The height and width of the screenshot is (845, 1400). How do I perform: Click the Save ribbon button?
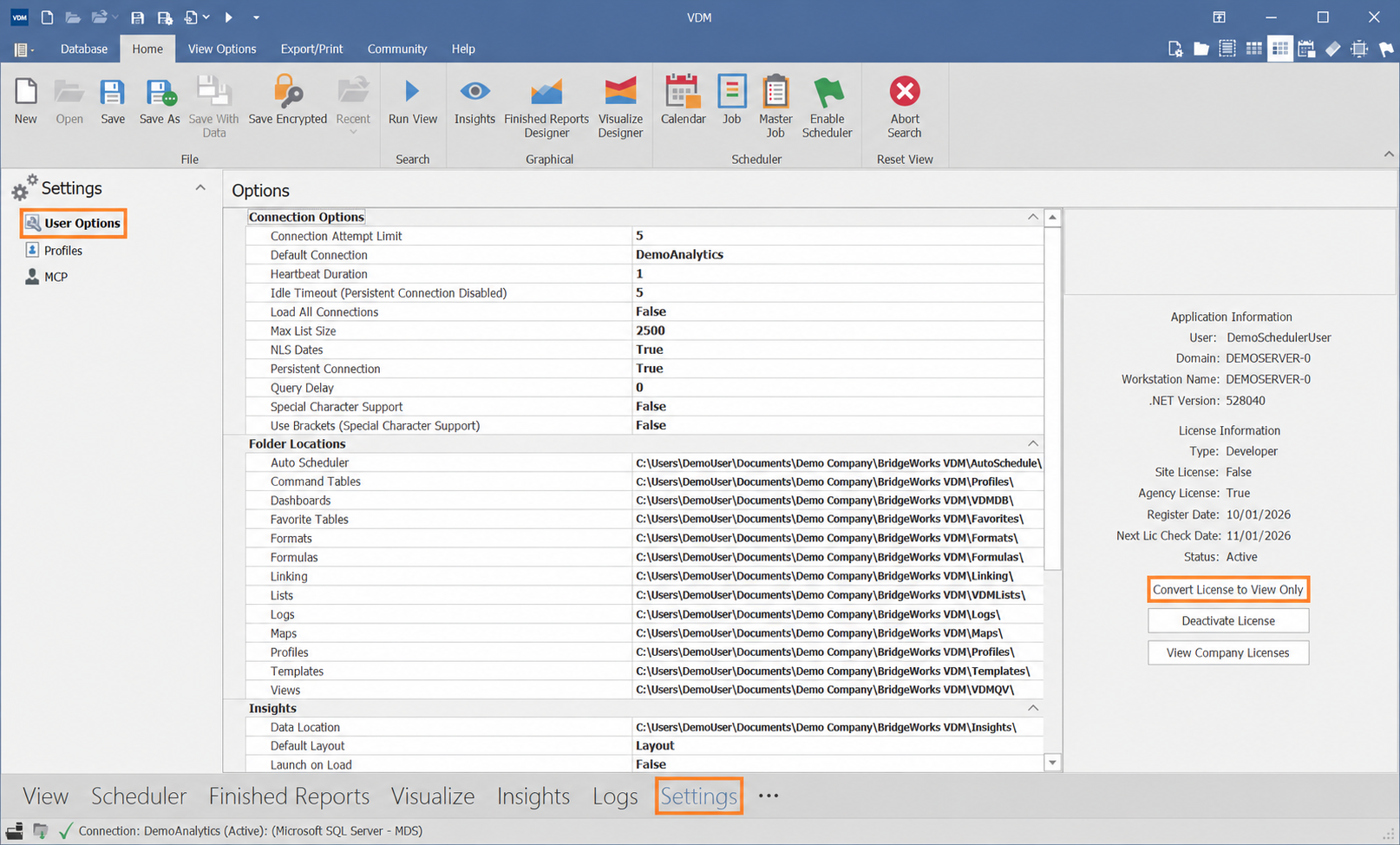point(113,102)
